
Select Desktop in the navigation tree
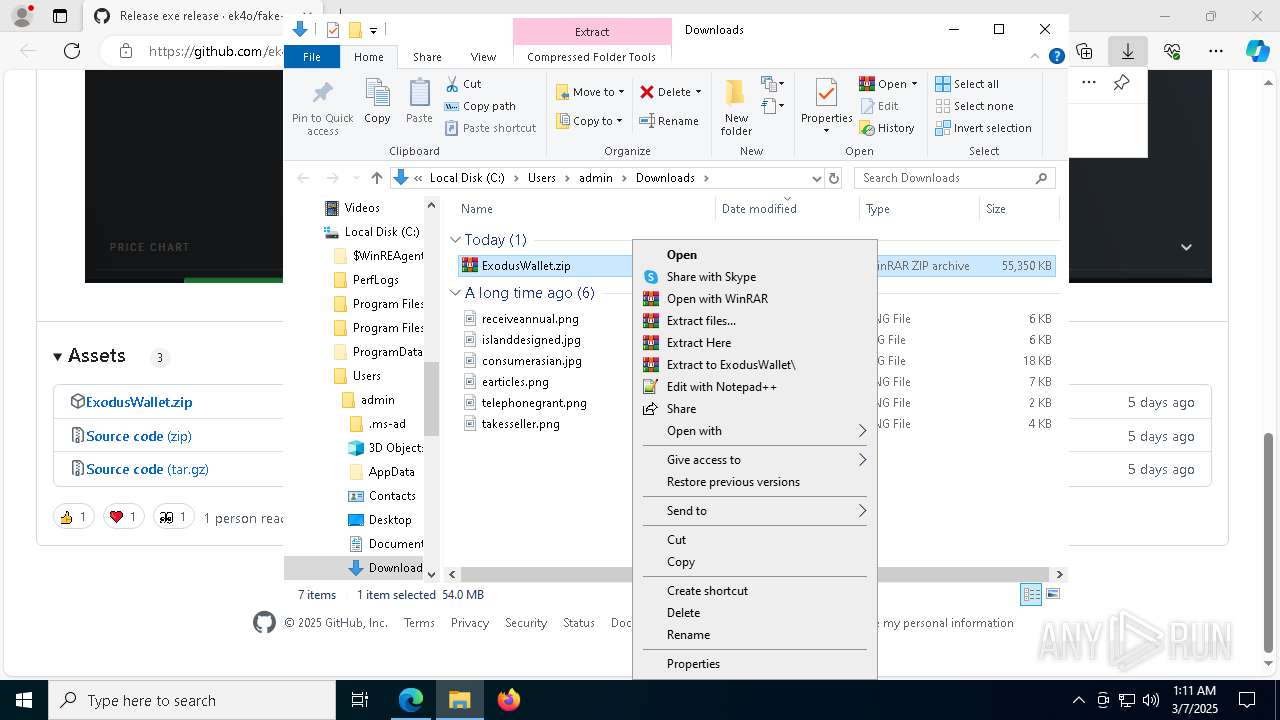[x=390, y=520]
